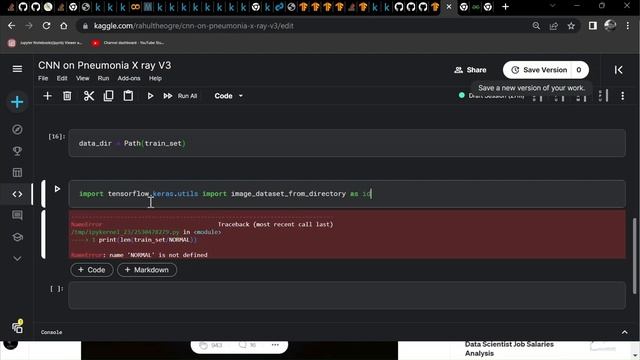
Task: Open YouTube channel dashboard bookmark
Action: pyautogui.click(x=128, y=43)
